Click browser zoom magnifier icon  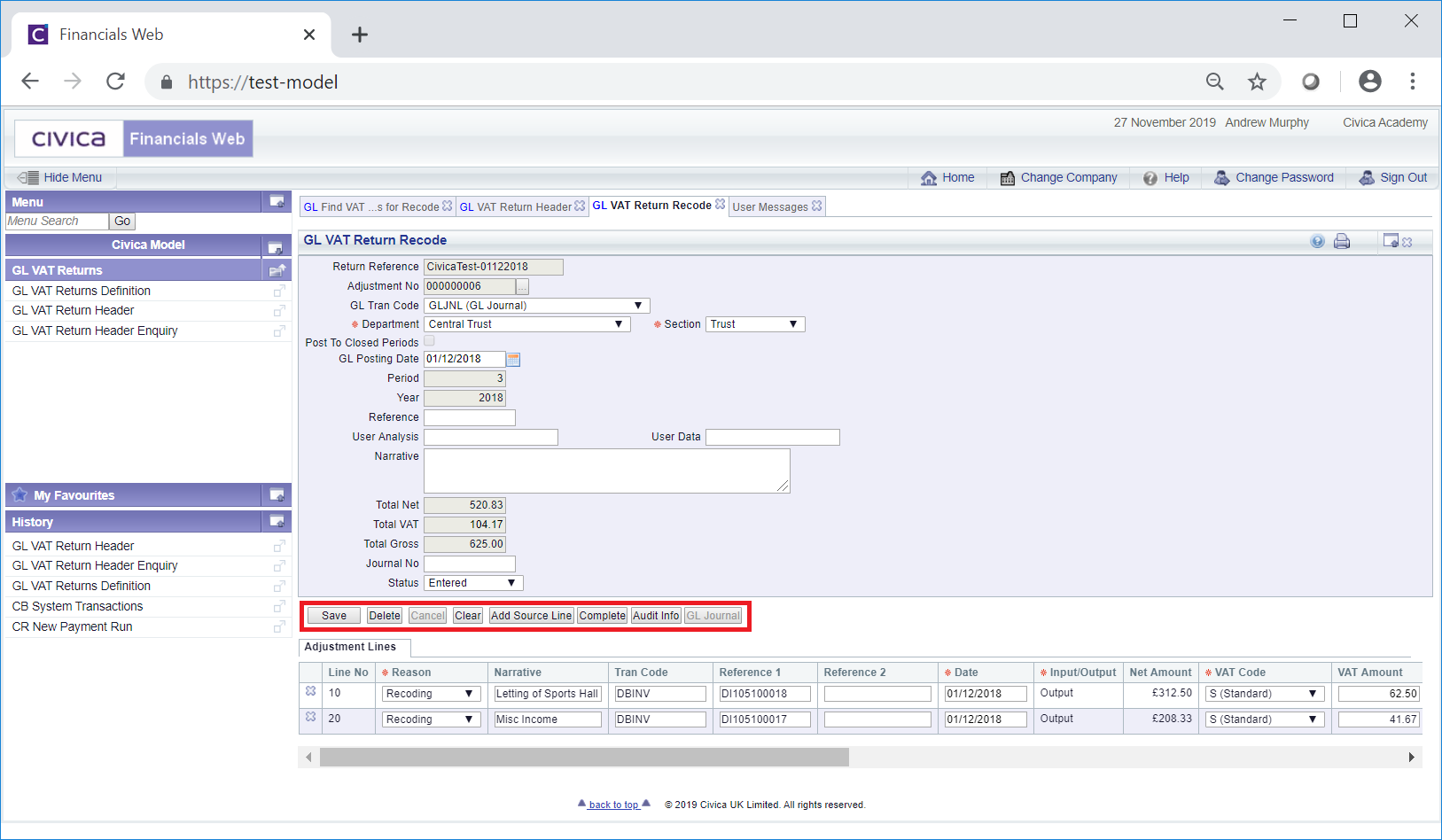1215,82
